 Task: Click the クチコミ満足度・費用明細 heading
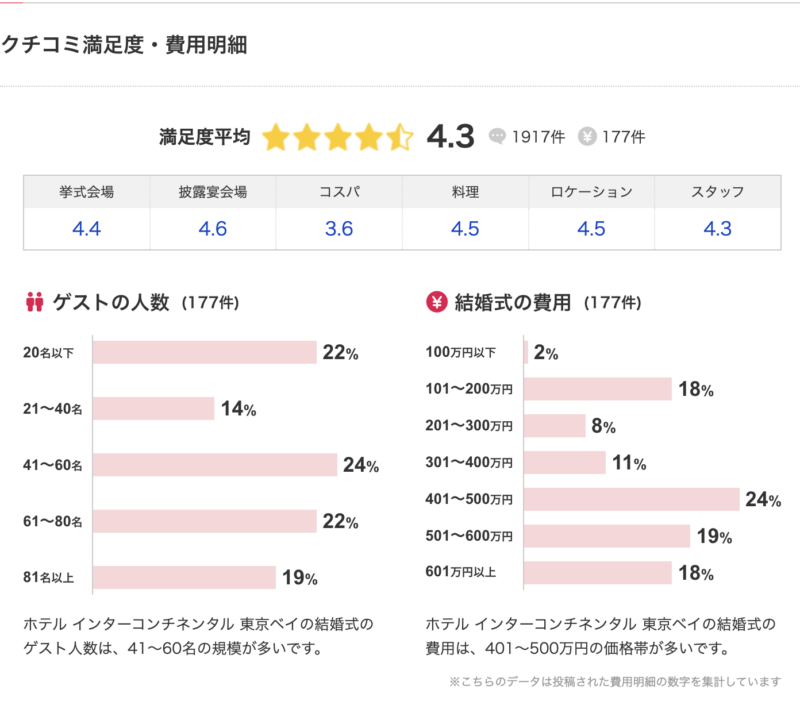(x=124, y=45)
